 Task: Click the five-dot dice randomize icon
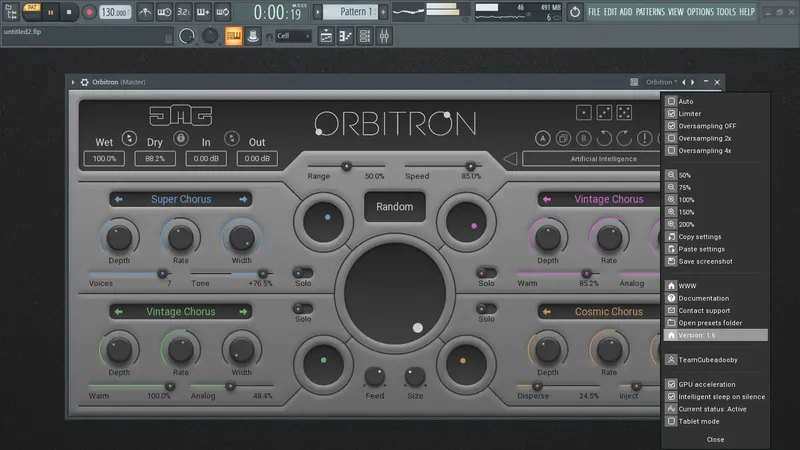coord(624,112)
